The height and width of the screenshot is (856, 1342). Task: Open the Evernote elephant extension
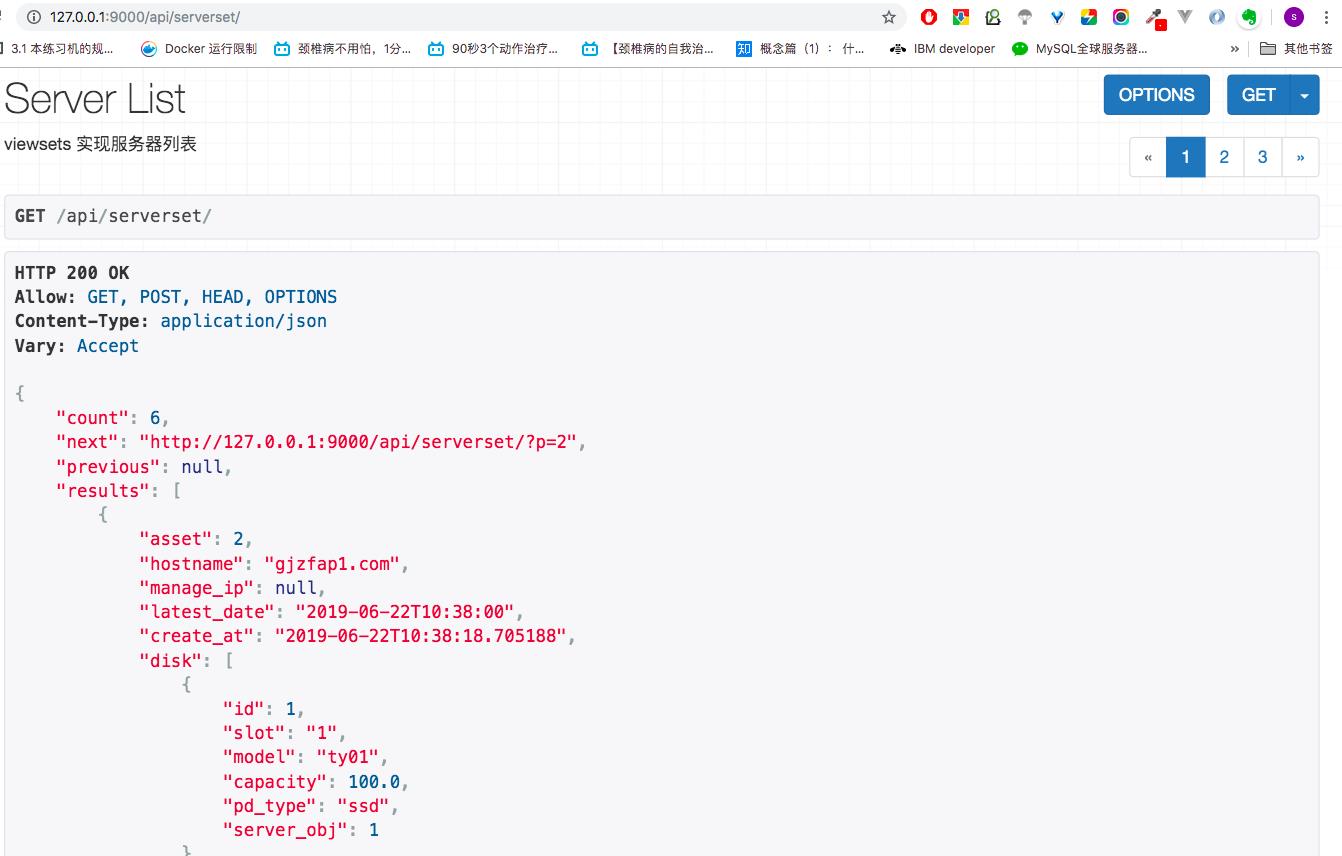[1249, 17]
